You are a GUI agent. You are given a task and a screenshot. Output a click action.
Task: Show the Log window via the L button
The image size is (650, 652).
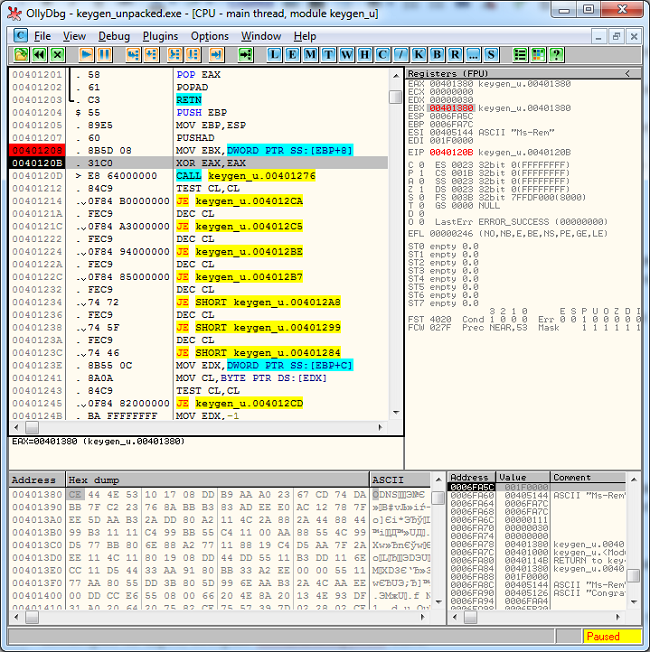point(274,54)
